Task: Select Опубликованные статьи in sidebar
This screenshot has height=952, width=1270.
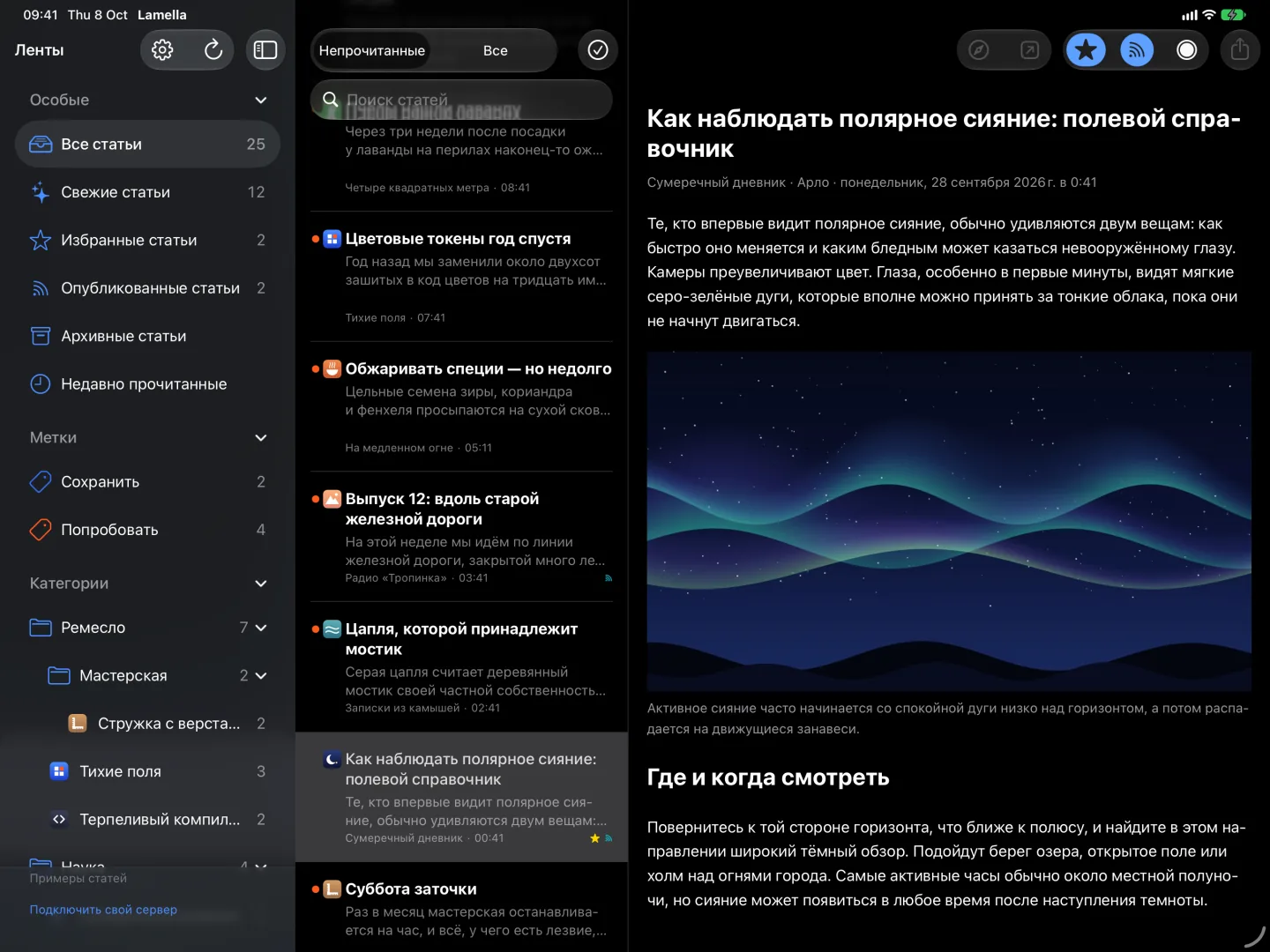Action: (147, 288)
